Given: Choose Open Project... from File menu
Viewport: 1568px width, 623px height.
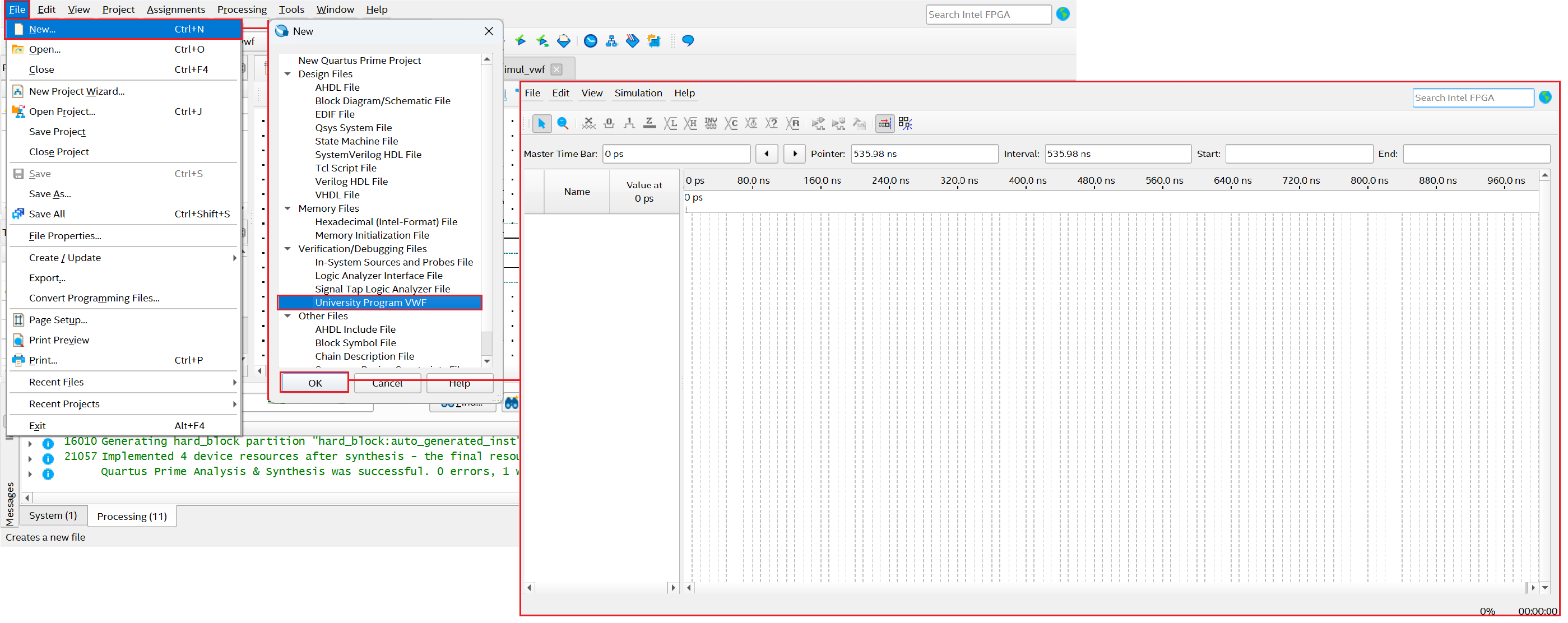Looking at the screenshot, I should 123,111.
